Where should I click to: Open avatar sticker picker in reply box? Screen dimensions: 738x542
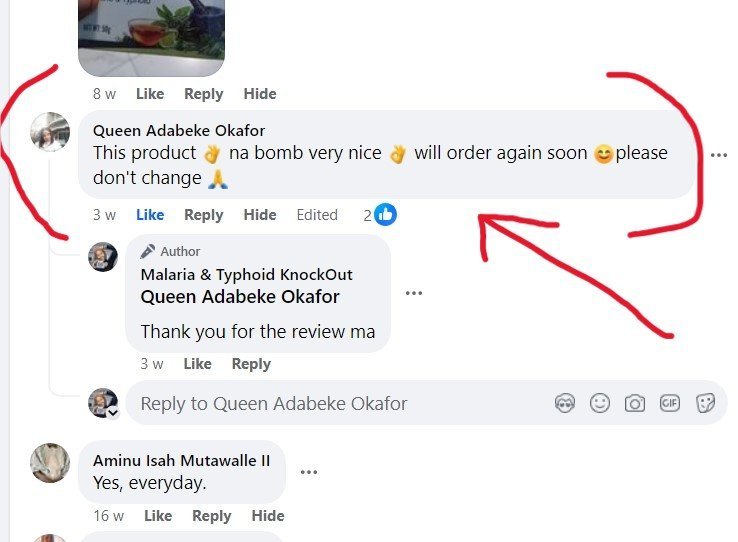coord(564,403)
